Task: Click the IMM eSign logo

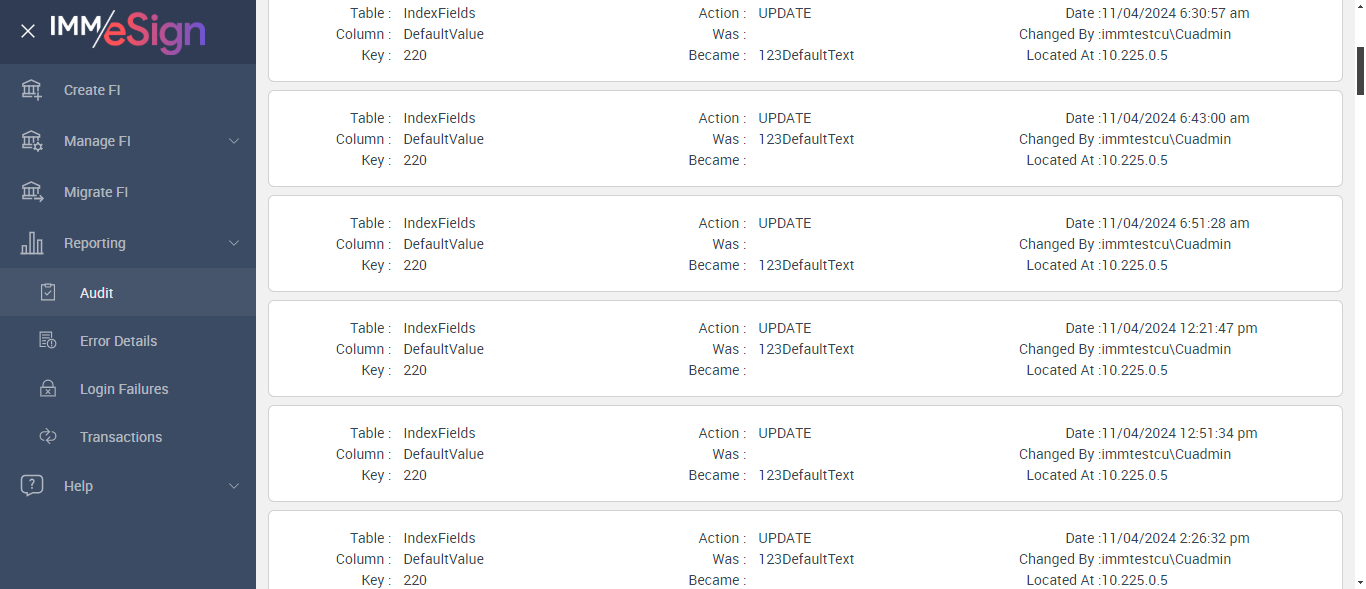Action: pyautogui.click(x=127, y=31)
